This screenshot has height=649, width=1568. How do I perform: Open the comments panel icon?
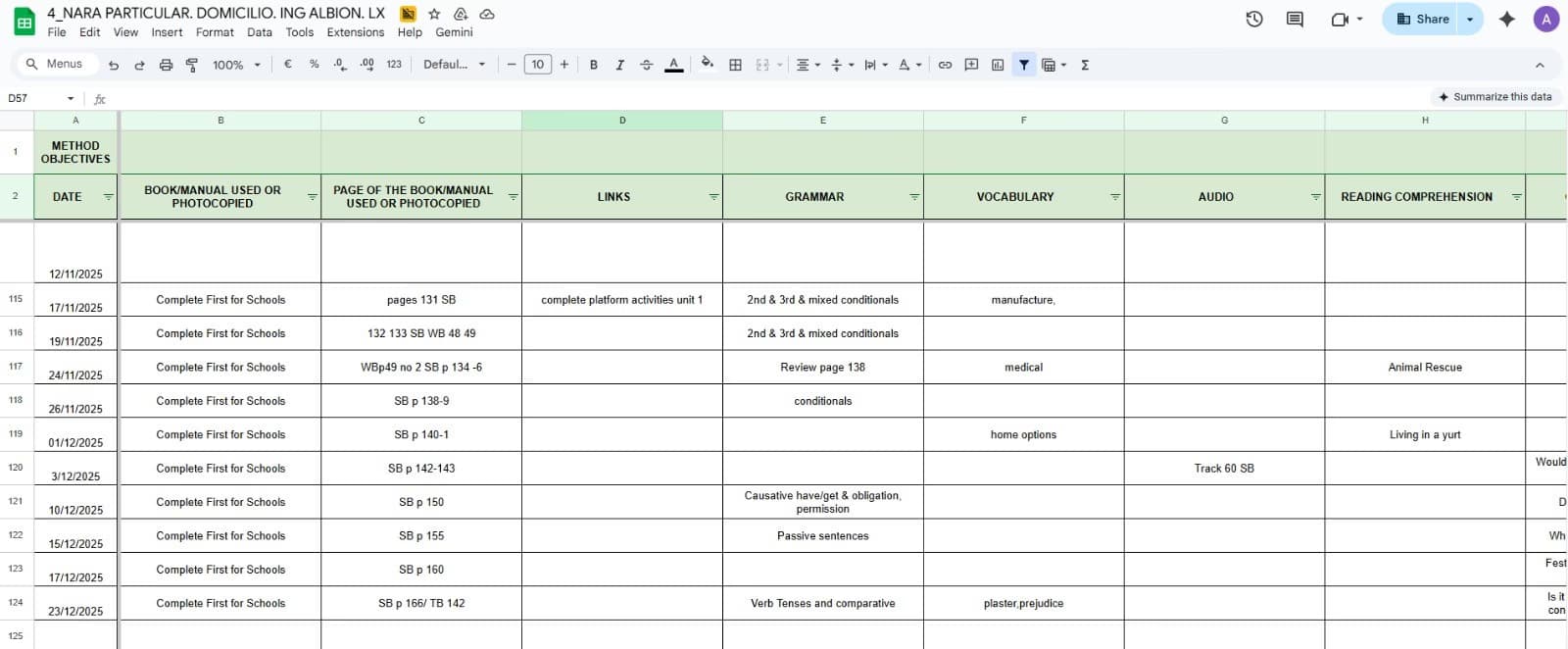[x=1295, y=19]
